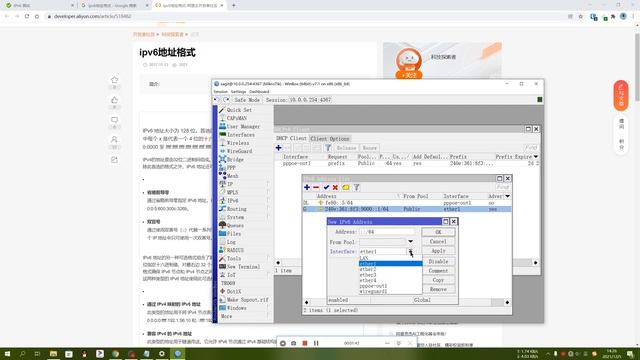Click Apply in New IPv6 Address dialog

click(438, 251)
